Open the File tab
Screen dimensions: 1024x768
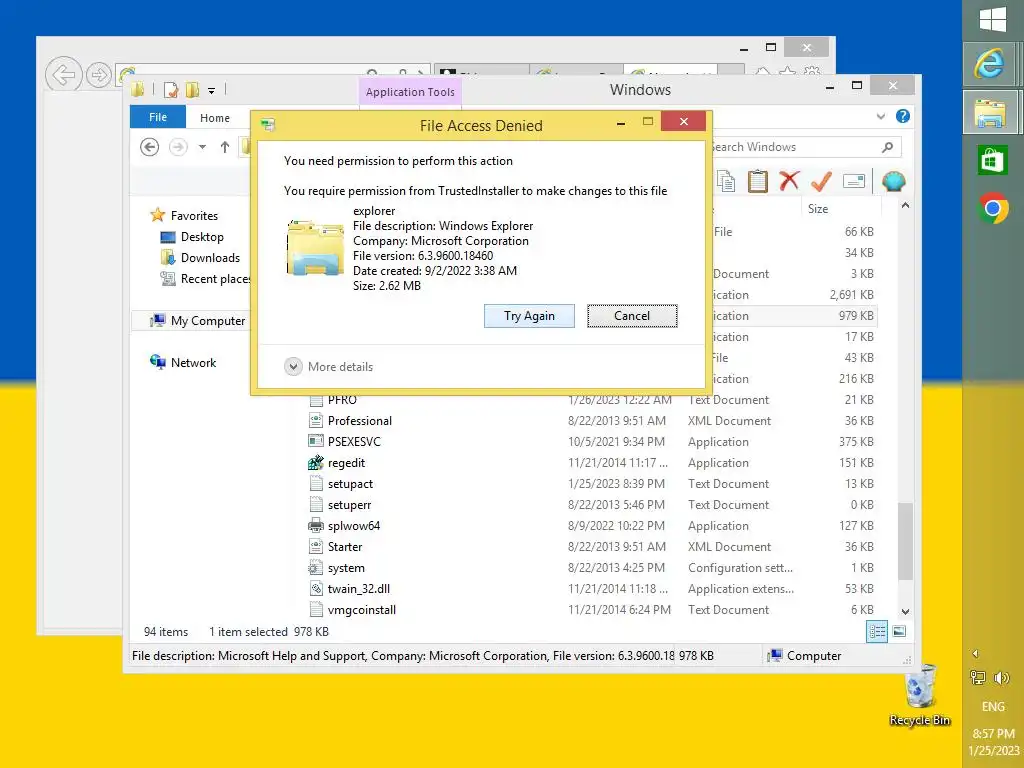point(158,117)
